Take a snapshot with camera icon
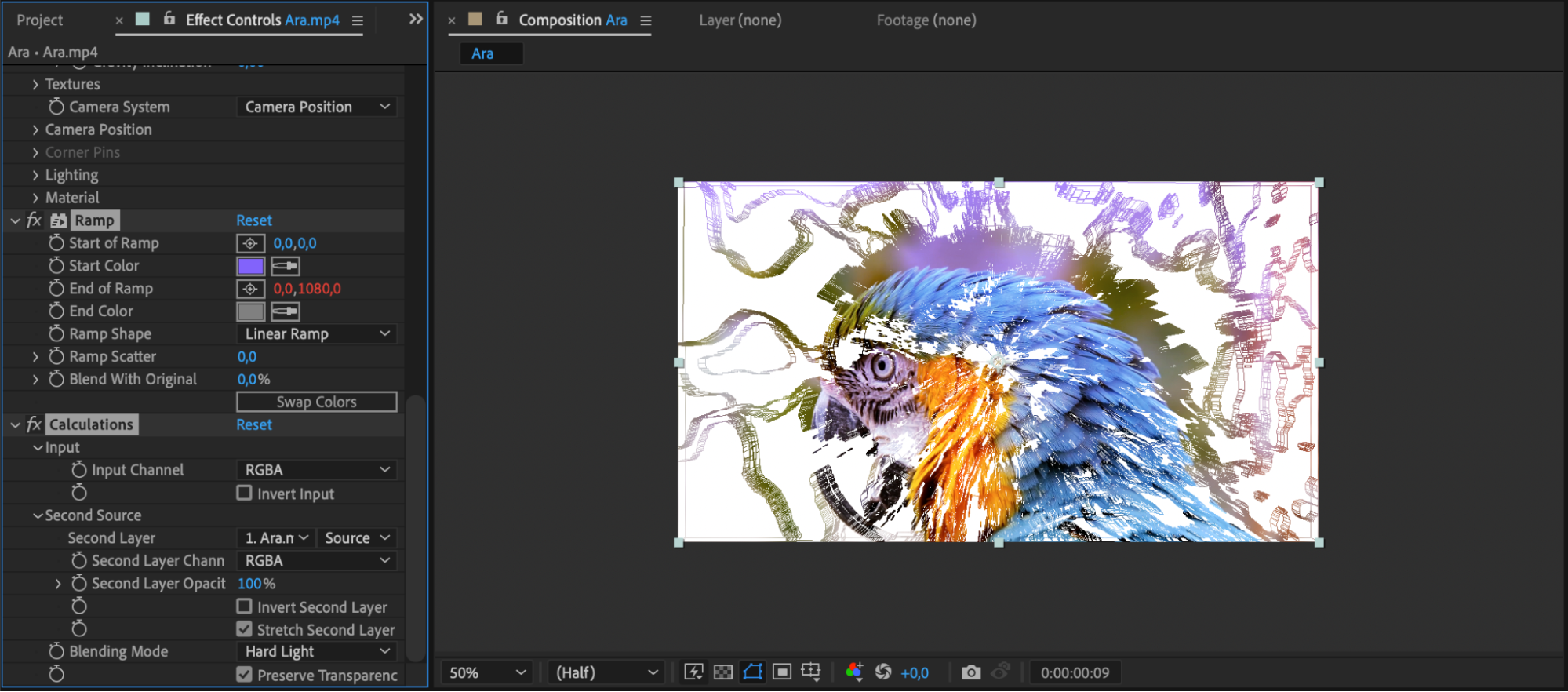 click(971, 672)
